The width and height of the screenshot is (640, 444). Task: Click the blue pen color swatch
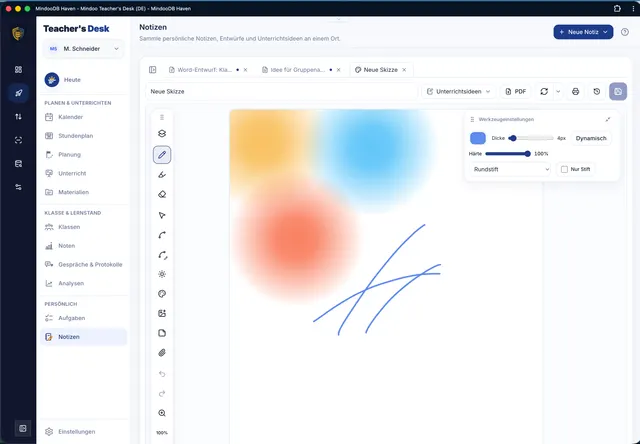(x=478, y=138)
